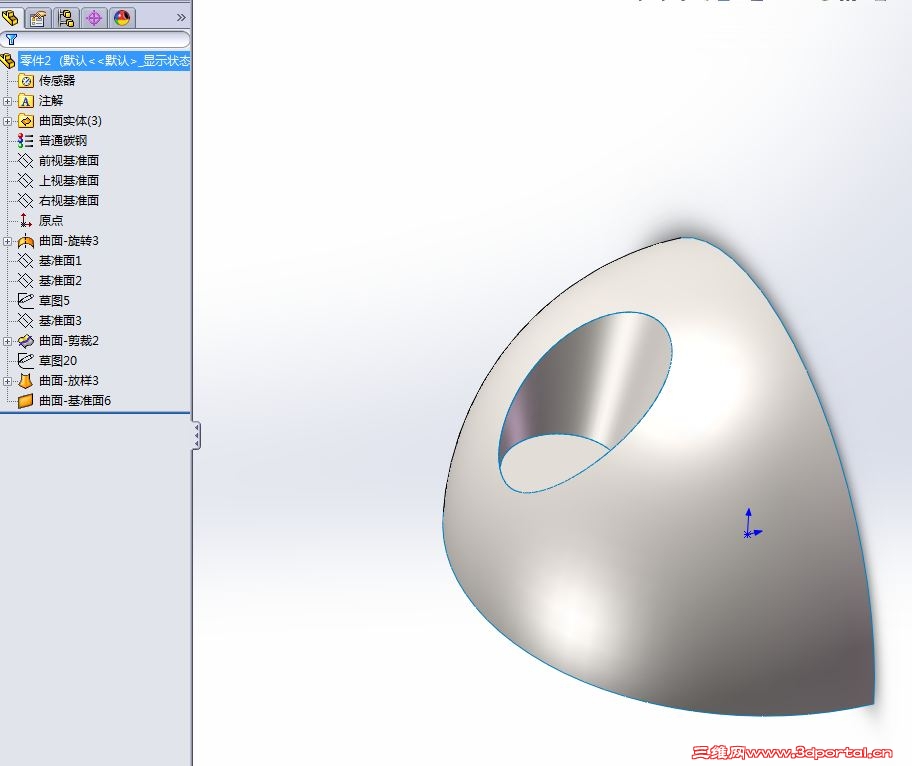The image size is (912, 766).
Task: Open the DimXpertManager tab
Action: pos(94,18)
